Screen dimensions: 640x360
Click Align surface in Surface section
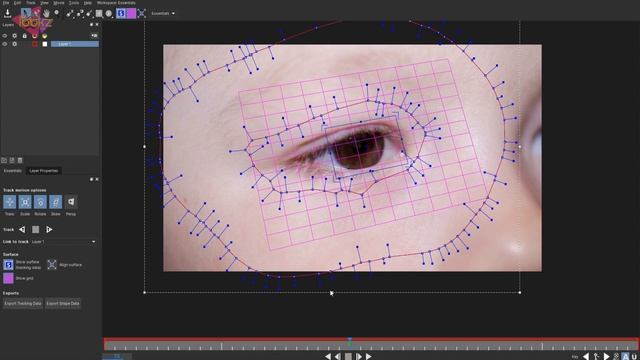pyautogui.click(x=52, y=265)
